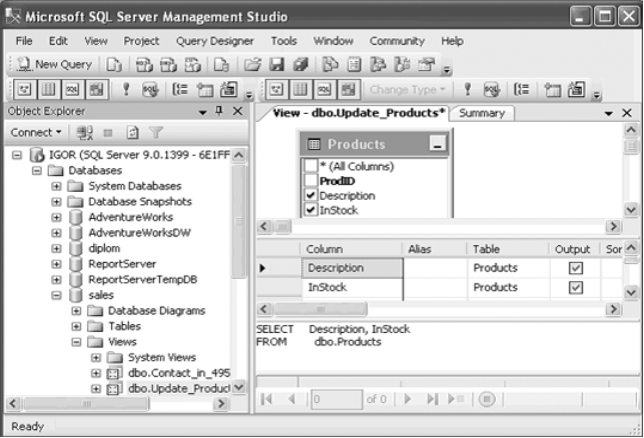Click the Stop icon in Object Explorer
Image resolution: width=644 pixels, height=438 pixels.
click(x=108, y=133)
